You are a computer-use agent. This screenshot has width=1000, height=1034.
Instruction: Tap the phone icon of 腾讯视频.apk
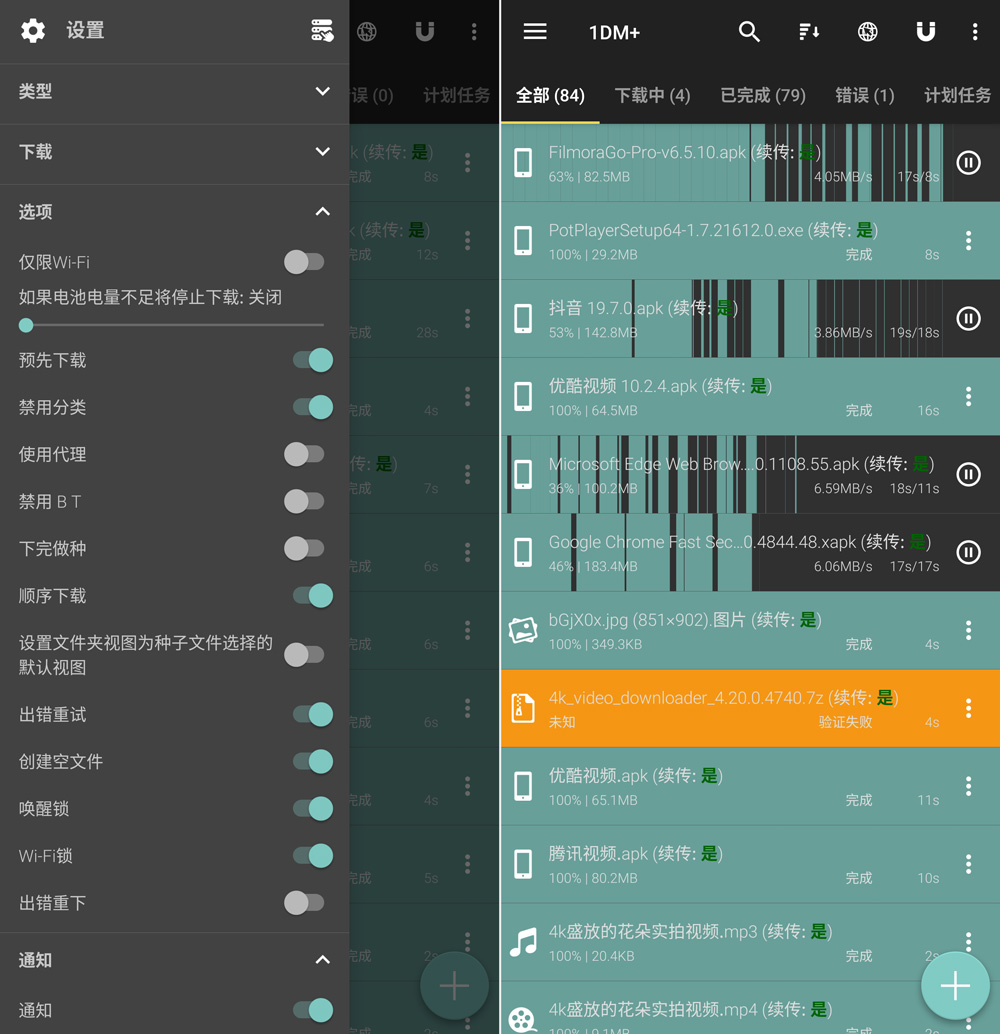pos(523,864)
